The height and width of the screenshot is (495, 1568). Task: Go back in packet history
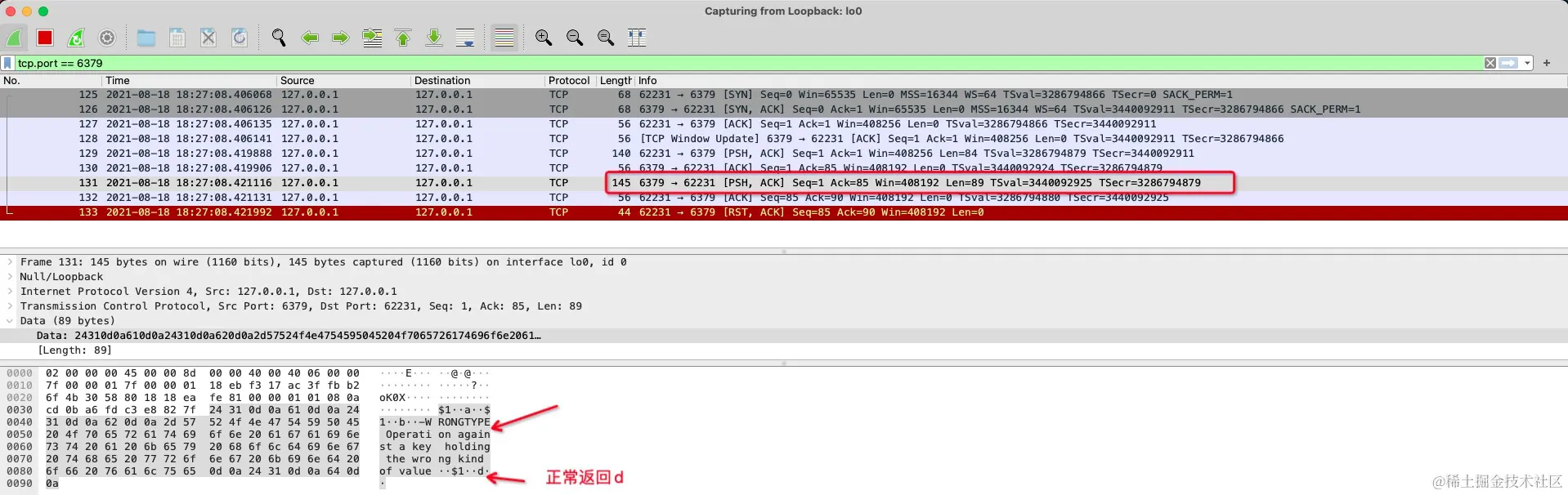tap(310, 38)
